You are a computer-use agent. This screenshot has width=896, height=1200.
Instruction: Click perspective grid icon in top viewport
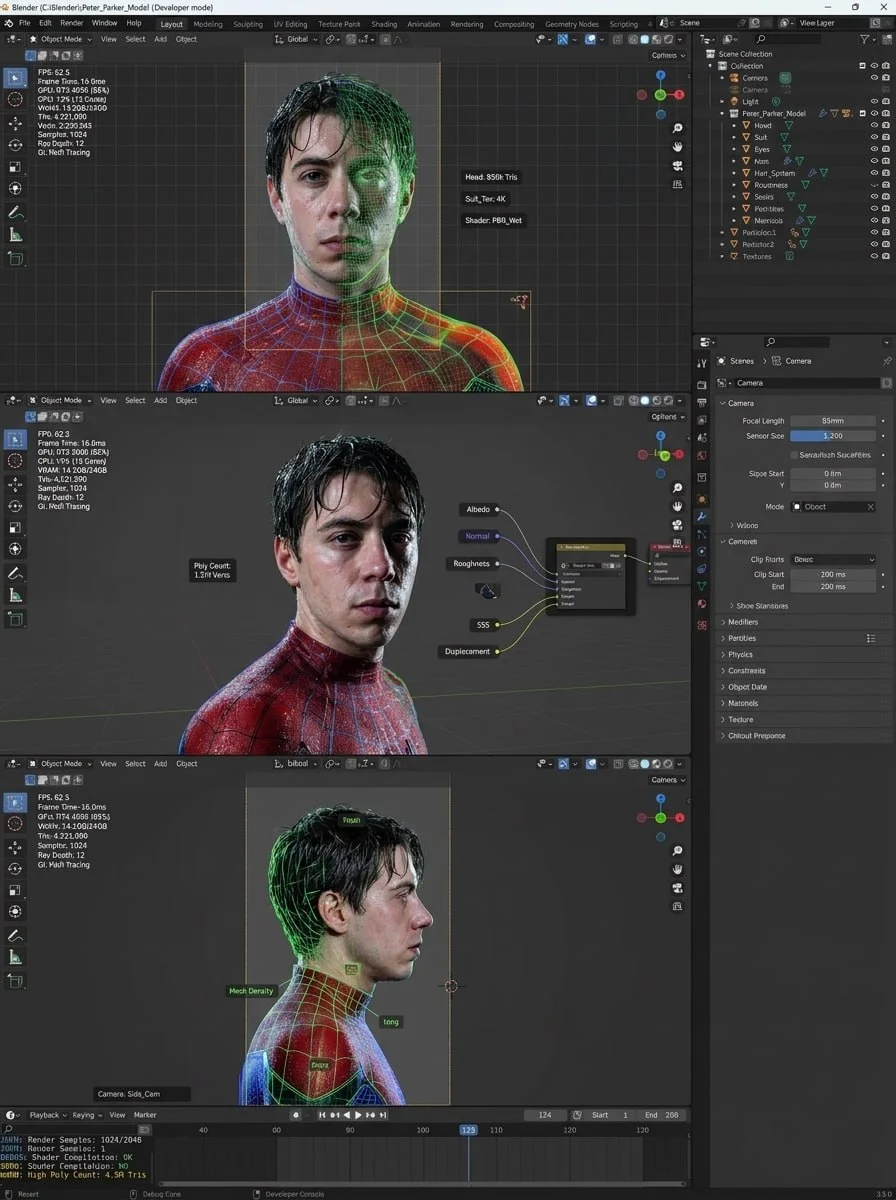[x=677, y=184]
